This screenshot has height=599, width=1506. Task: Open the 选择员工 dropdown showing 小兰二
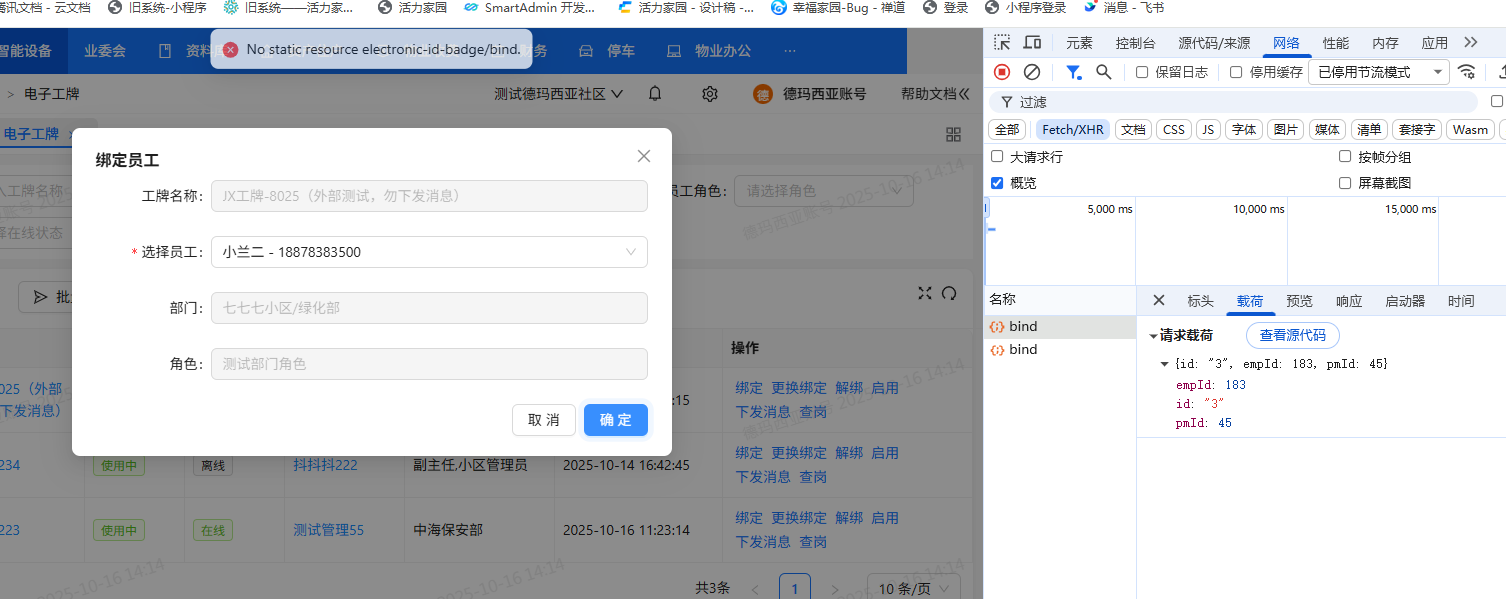[429, 252]
